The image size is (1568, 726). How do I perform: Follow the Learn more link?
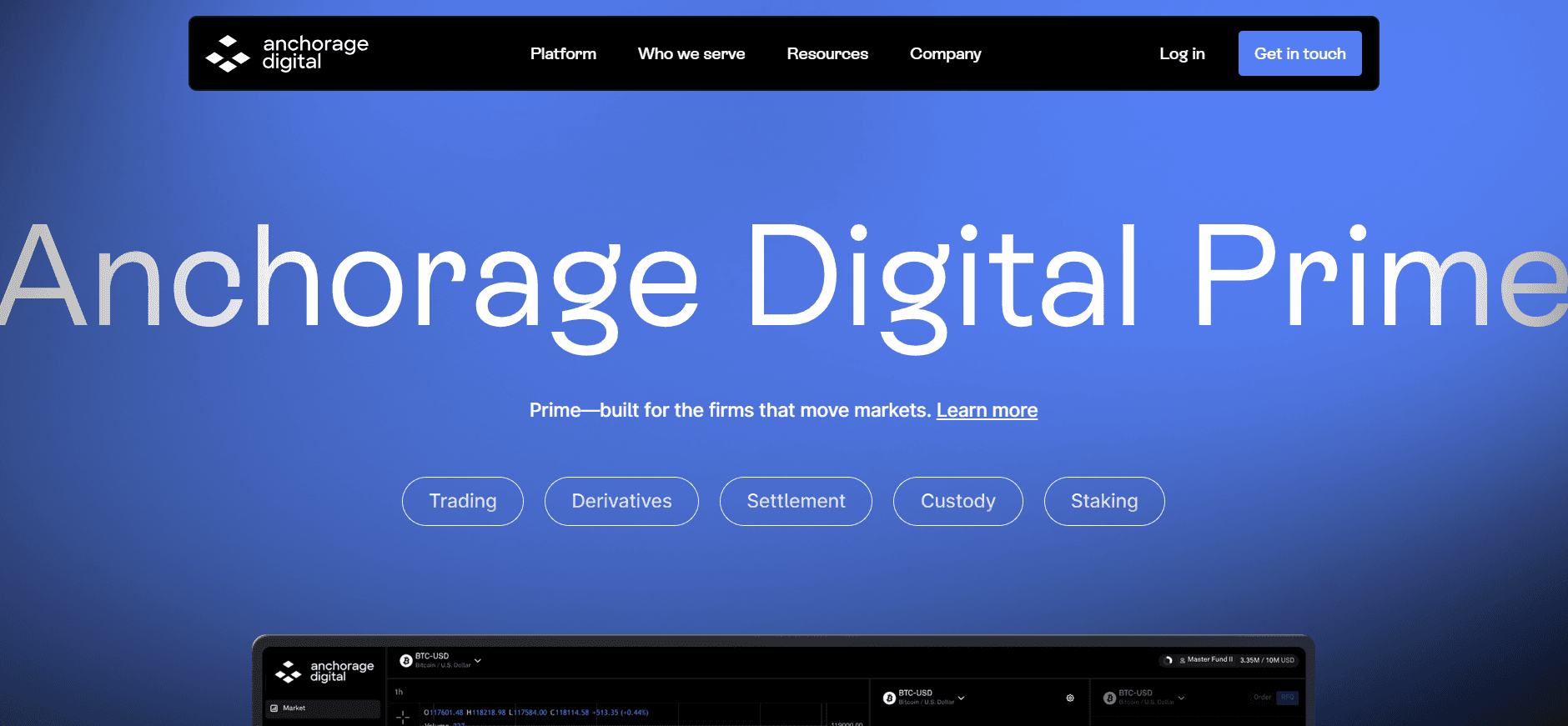[987, 410]
